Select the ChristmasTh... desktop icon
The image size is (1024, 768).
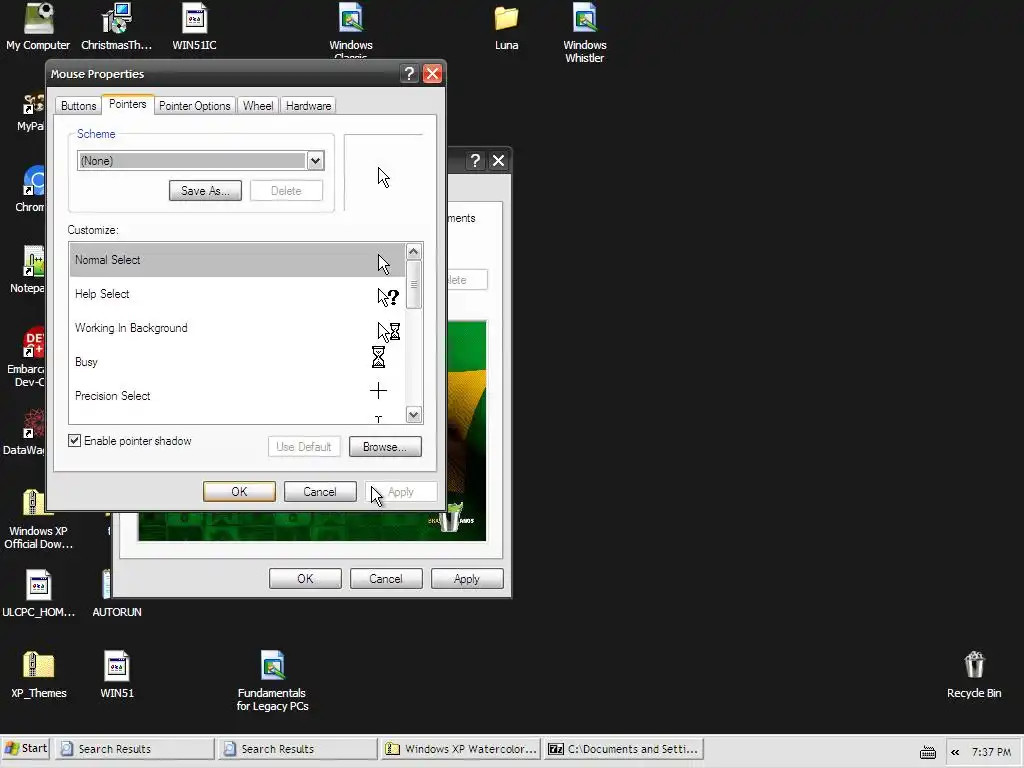[116, 26]
